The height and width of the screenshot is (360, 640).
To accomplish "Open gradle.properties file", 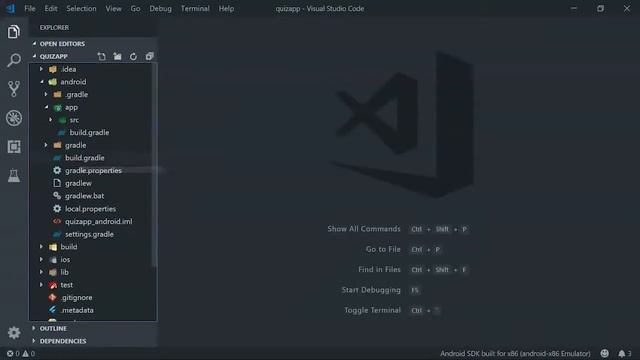I will click(x=93, y=171).
